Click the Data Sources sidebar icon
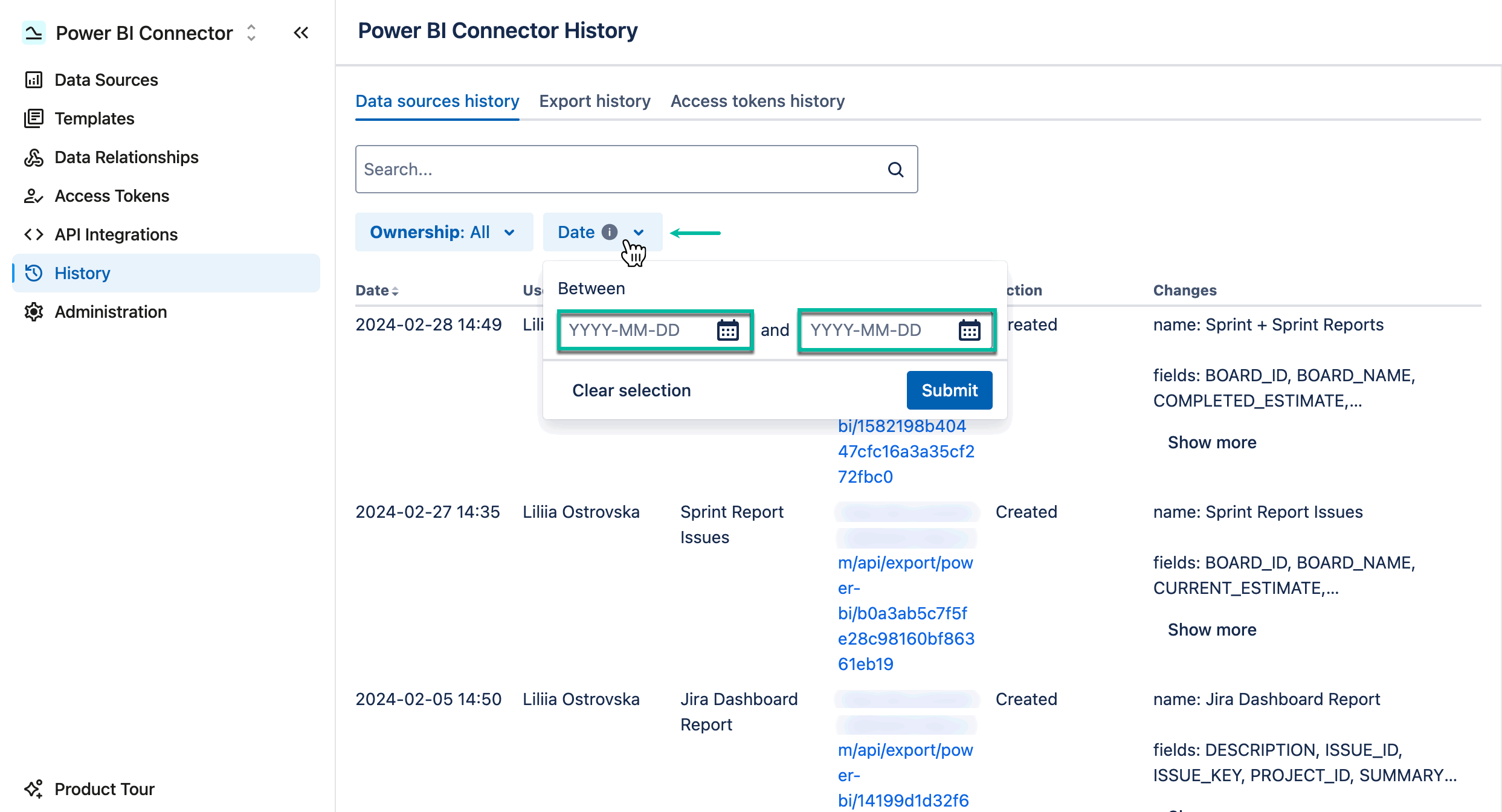The width and height of the screenshot is (1502, 812). (x=33, y=79)
